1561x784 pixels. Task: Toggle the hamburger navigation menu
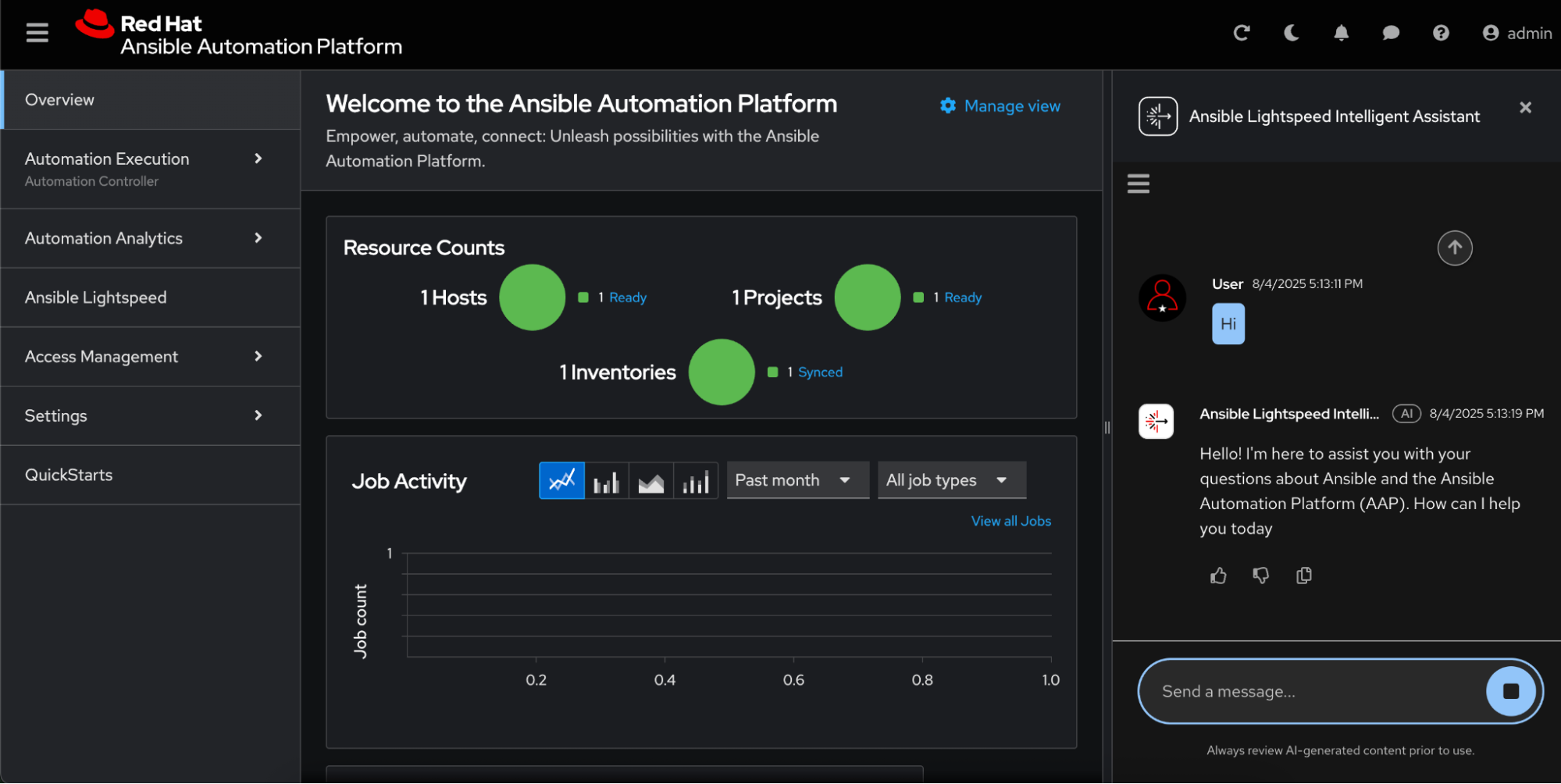37,33
